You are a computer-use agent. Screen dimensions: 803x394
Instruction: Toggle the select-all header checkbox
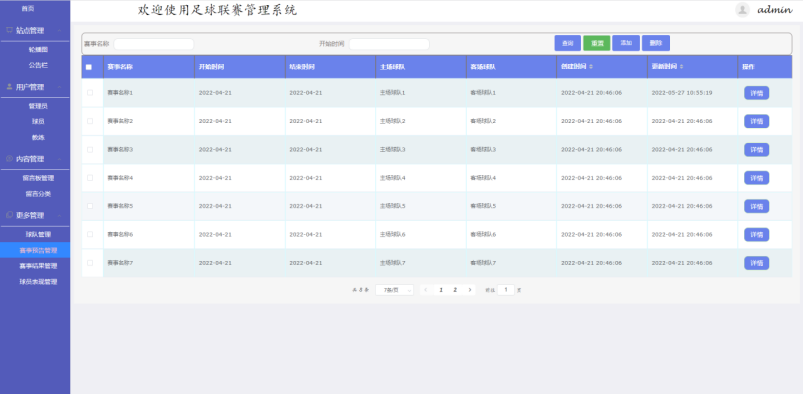(89, 67)
